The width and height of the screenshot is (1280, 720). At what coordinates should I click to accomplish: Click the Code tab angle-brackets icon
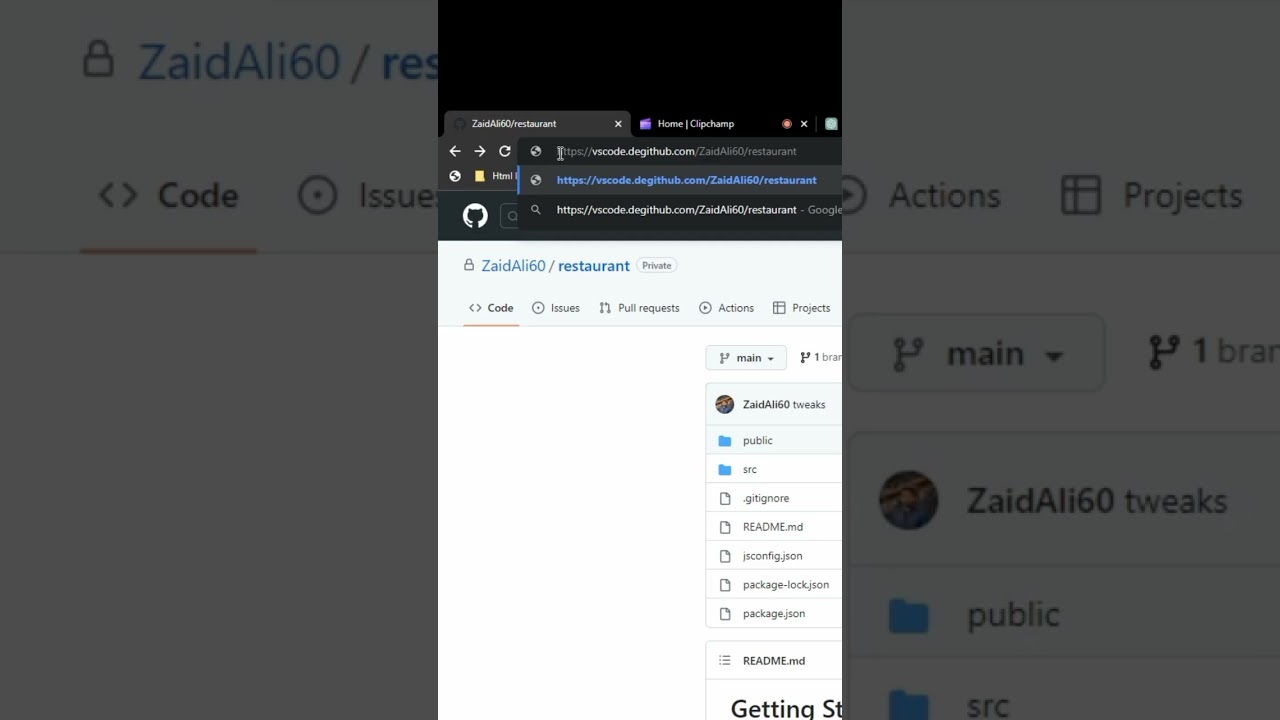475,308
